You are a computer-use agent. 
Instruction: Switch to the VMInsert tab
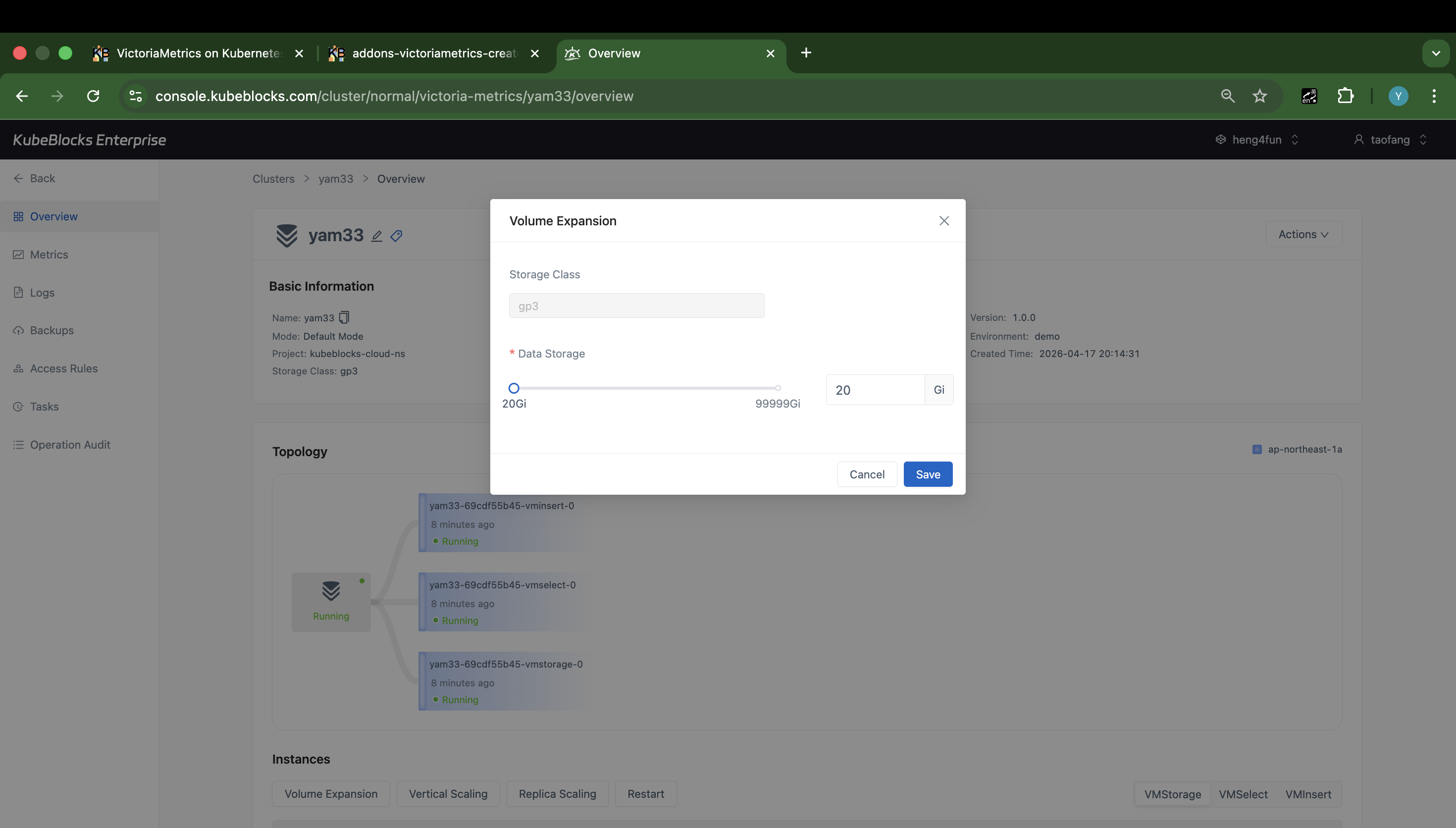1308,794
